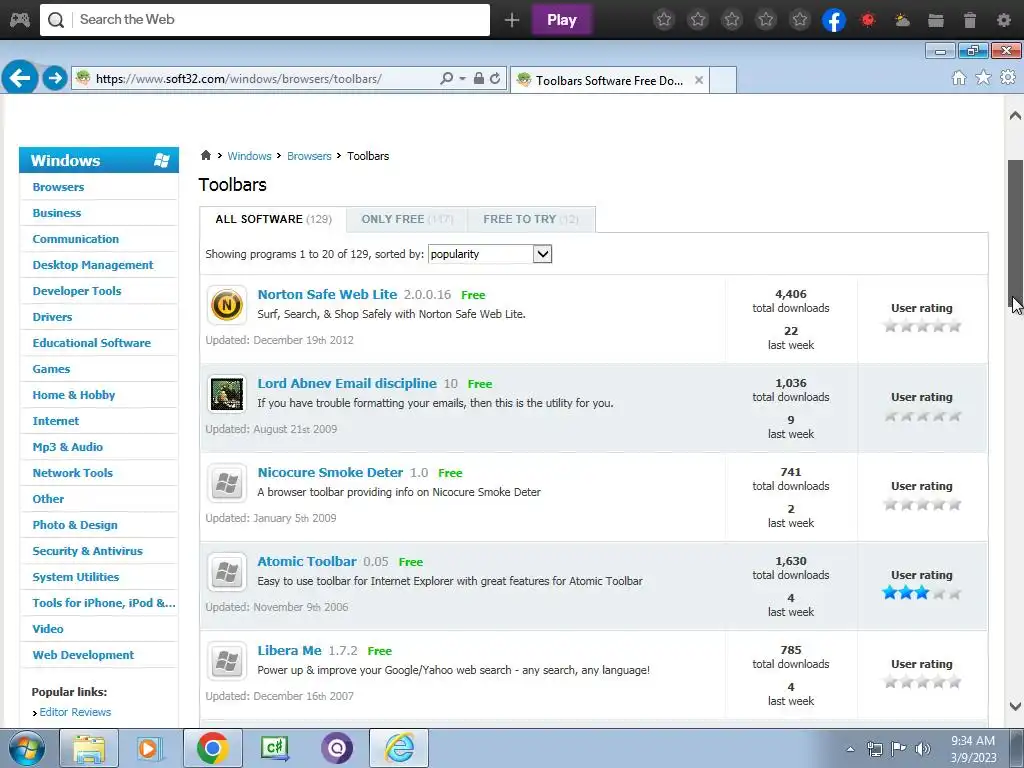Image resolution: width=1024 pixels, height=768 pixels.
Task: Launch Google Chrome from the taskbar
Action: click(212, 748)
